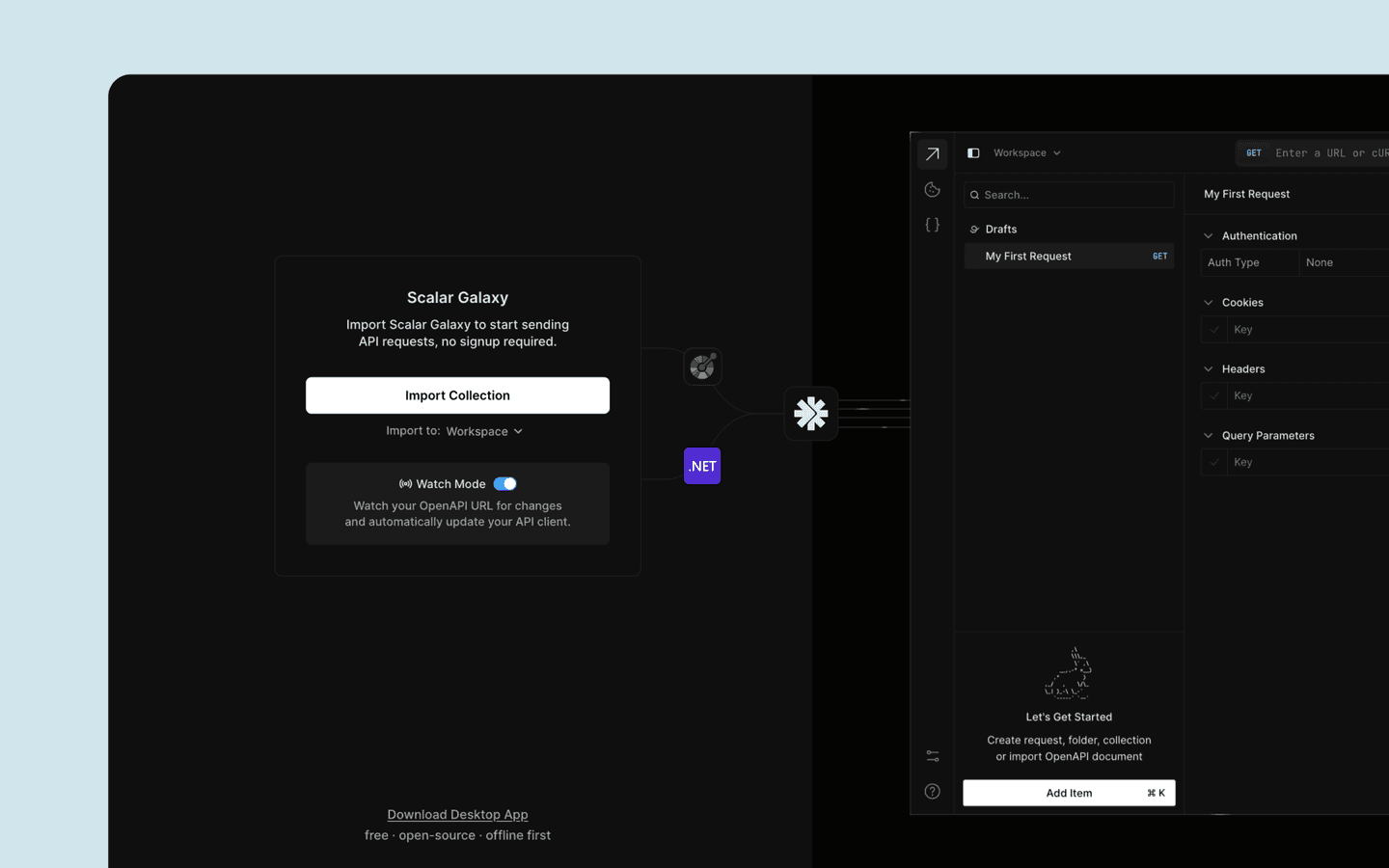Toggle the sidebar panel icon
This screenshot has width=1389, height=868.
tap(973, 153)
